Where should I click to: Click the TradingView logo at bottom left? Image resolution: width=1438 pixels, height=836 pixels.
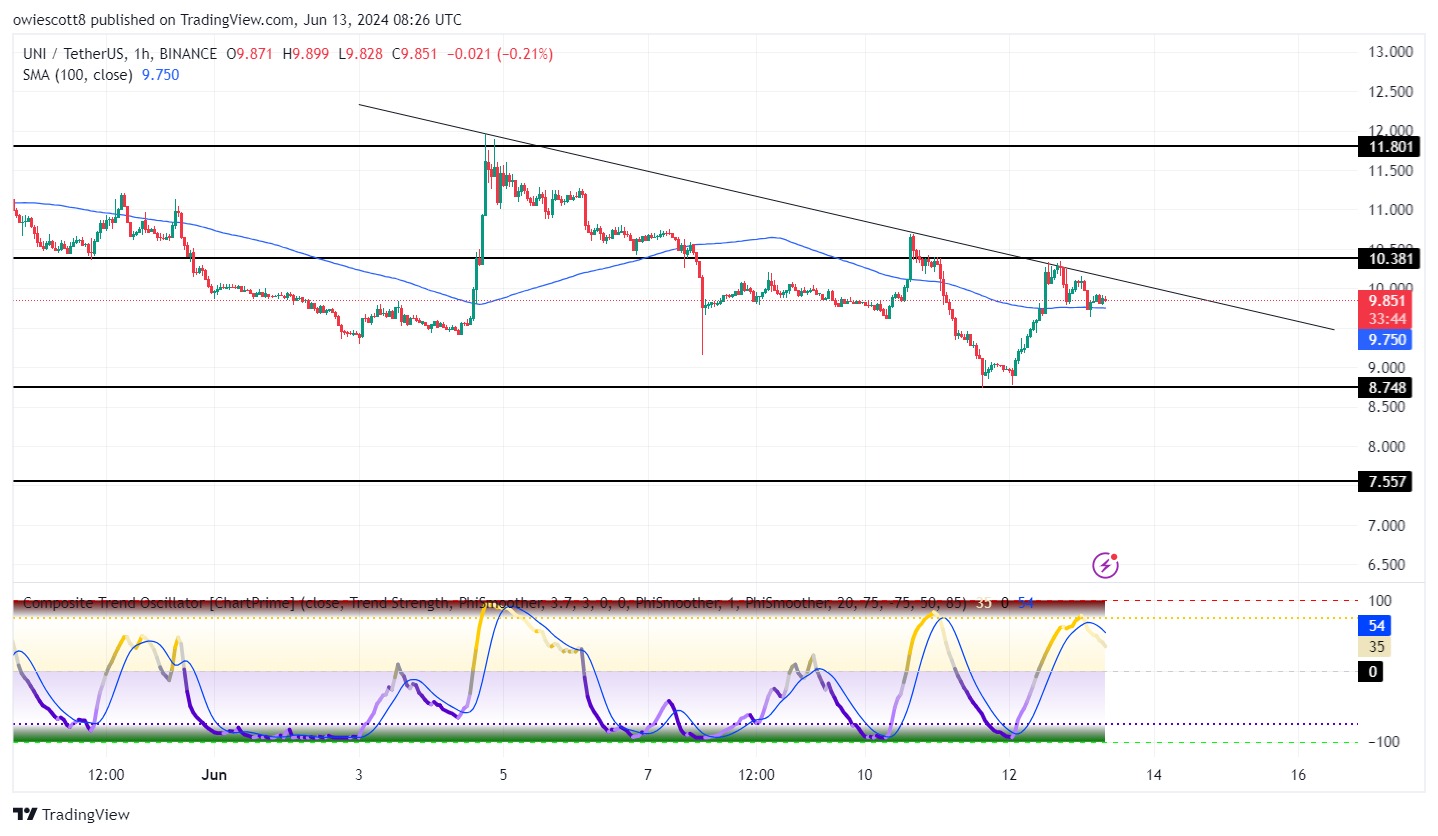pos(71,815)
